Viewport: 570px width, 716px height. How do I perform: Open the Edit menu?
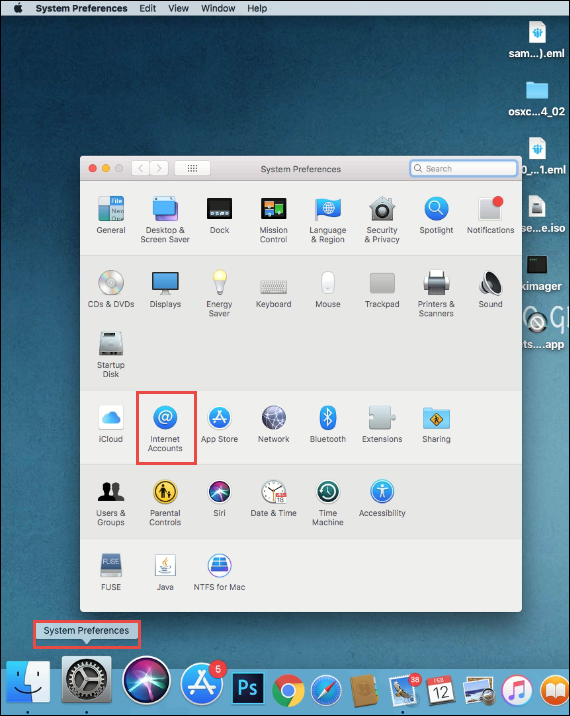[x=148, y=8]
